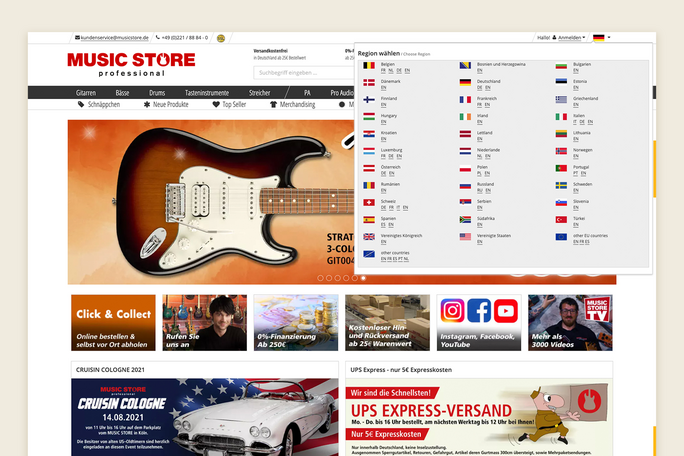Focus the Suchbegriff eingeben search field
The image size is (684, 456).
click(304, 72)
